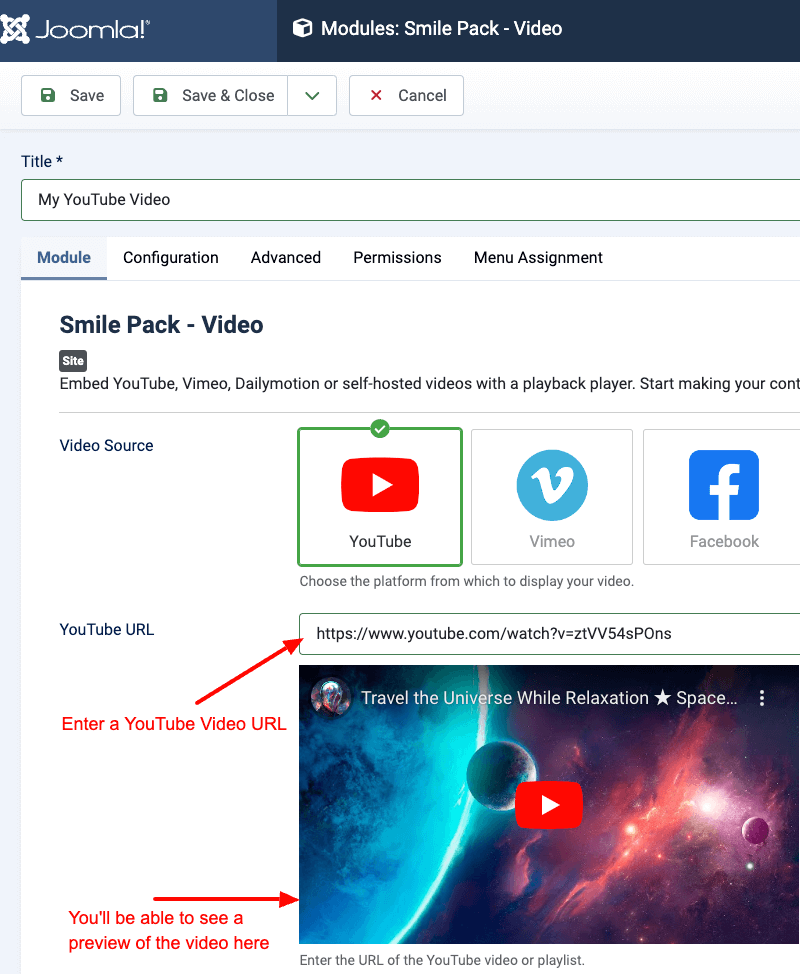Open the video preview three-dot menu
This screenshot has width=800, height=974.
click(761, 698)
